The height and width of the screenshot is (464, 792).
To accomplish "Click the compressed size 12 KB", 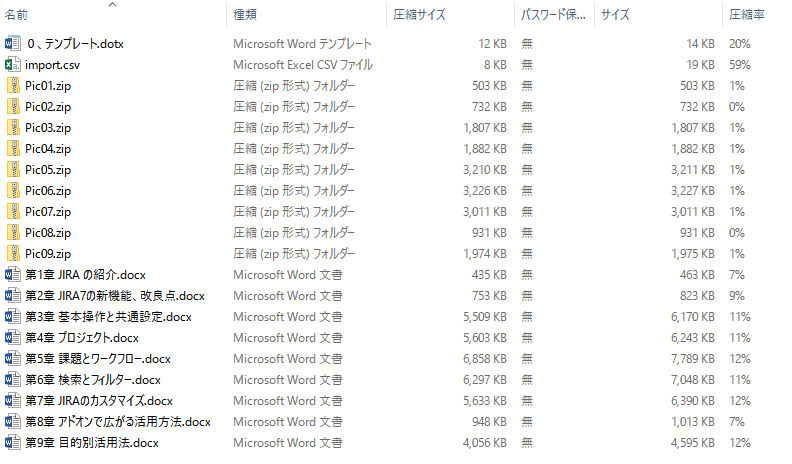I will click(492, 44).
